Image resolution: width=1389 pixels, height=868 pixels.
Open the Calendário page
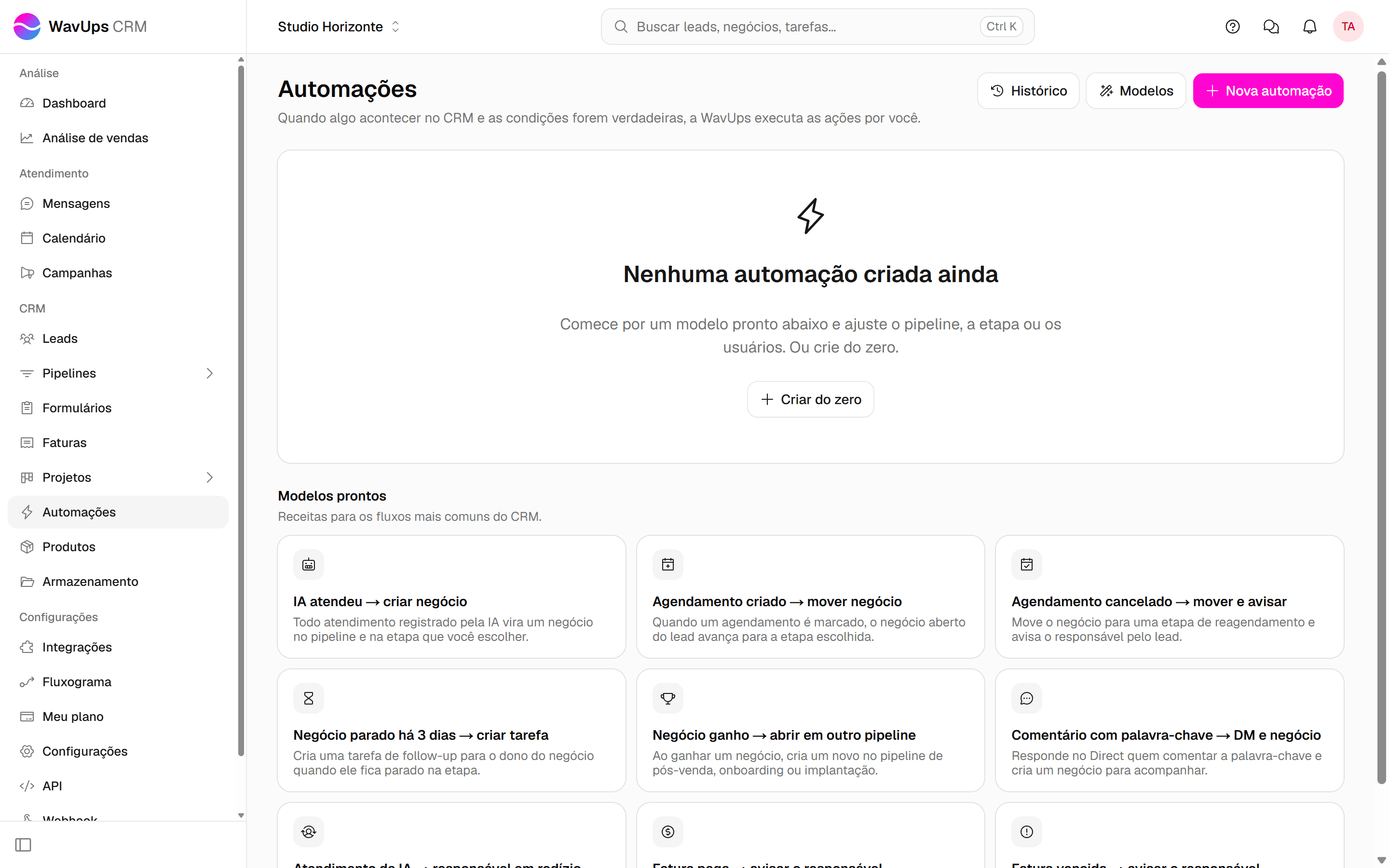point(118,238)
